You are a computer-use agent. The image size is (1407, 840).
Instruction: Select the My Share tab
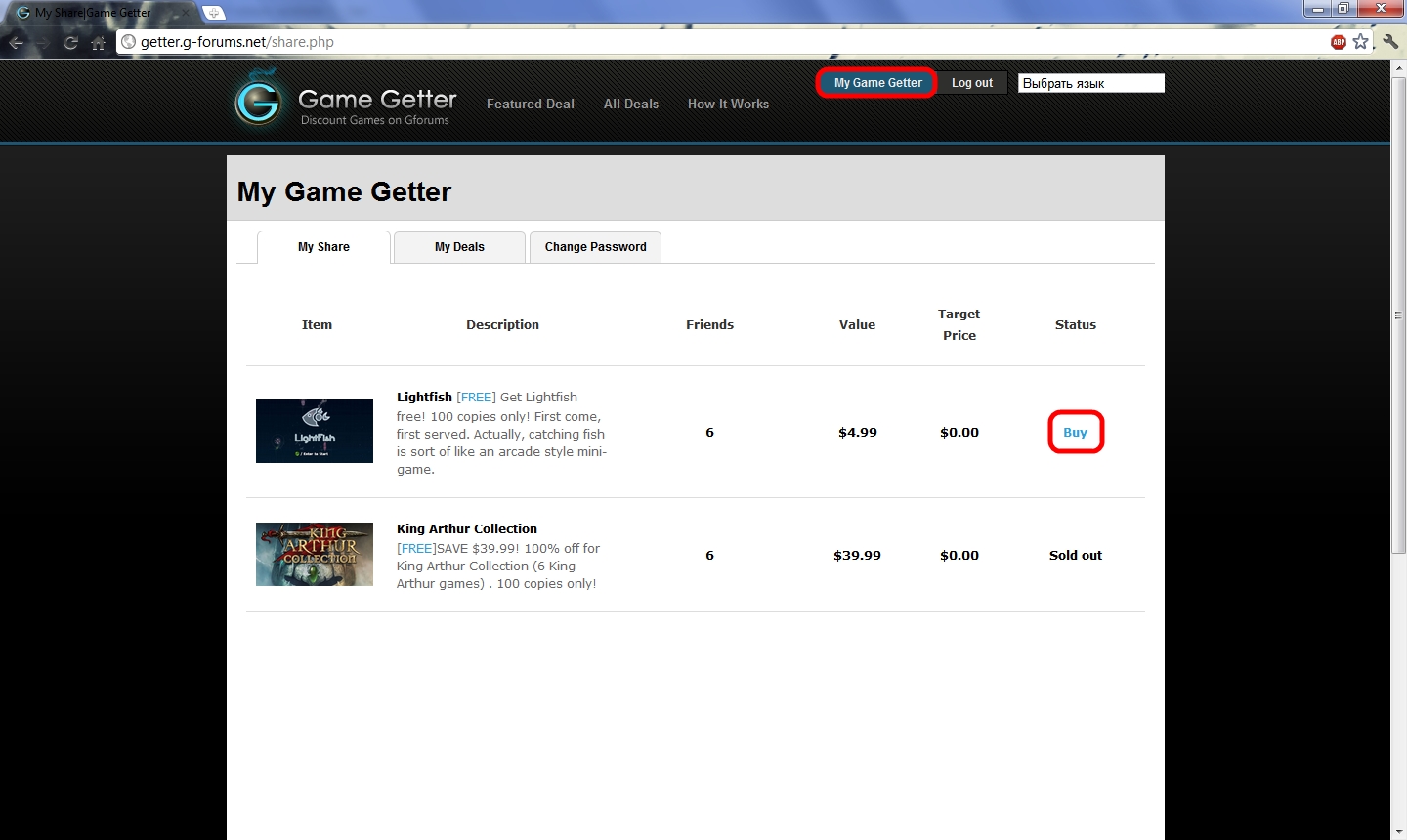tap(323, 247)
